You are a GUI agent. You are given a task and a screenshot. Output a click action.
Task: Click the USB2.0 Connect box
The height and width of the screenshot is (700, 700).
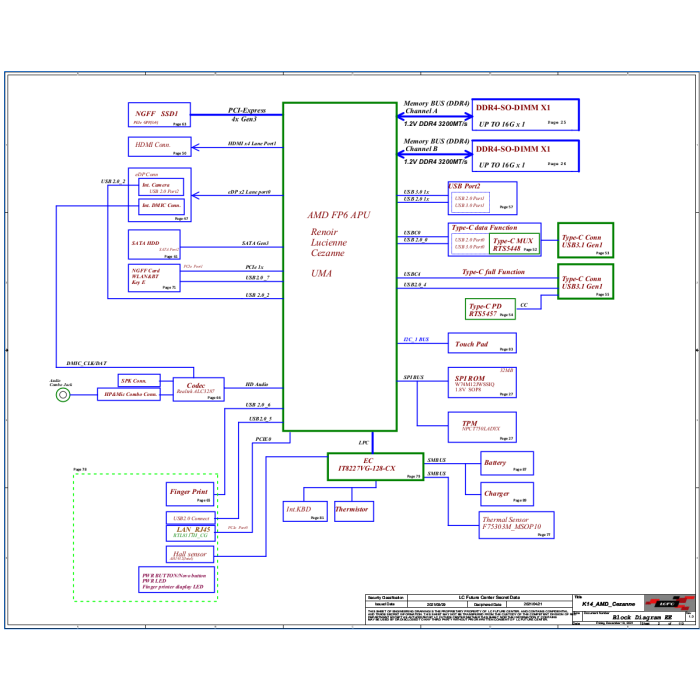pyautogui.click(x=191, y=518)
